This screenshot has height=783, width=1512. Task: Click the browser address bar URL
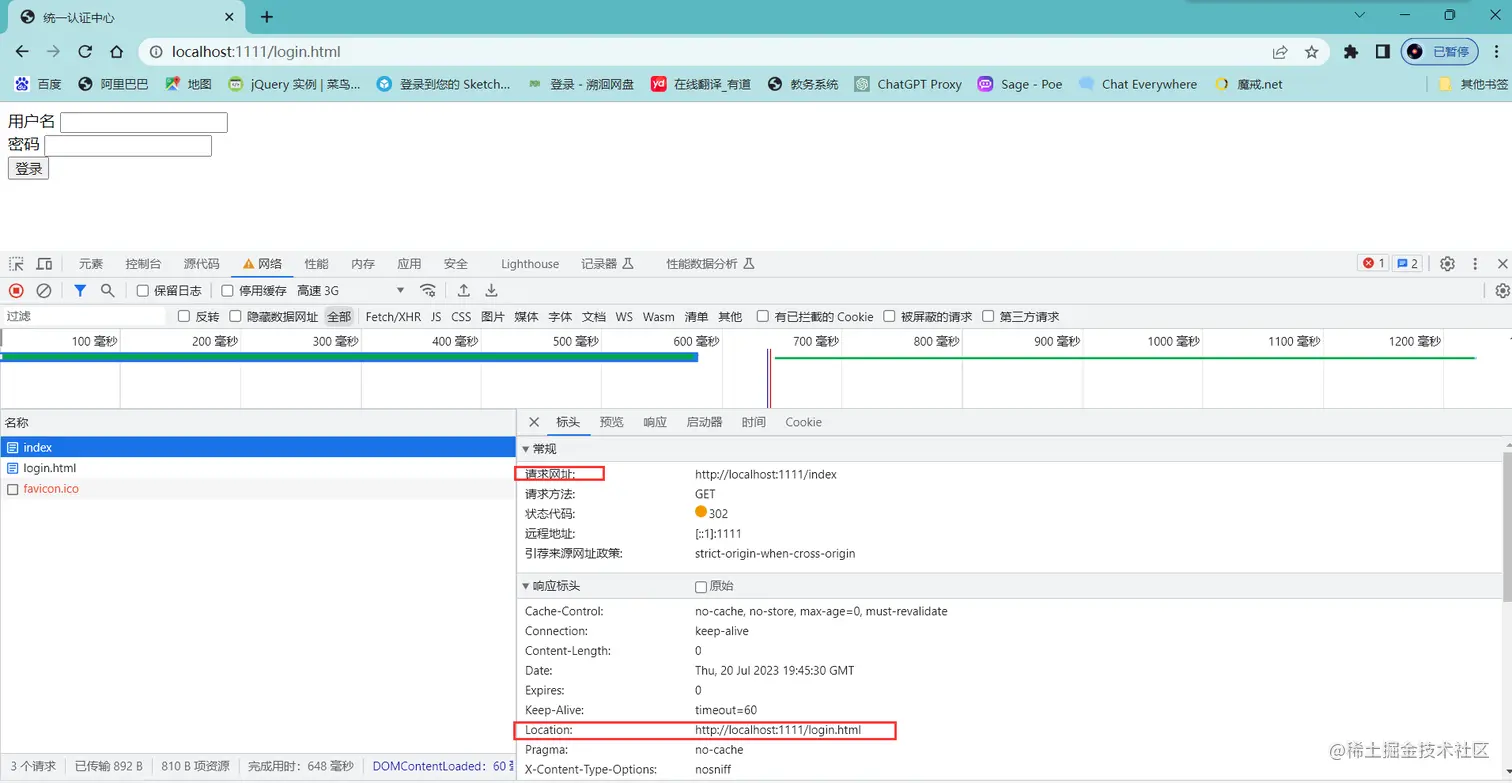pyautogui.click(x=258, y=52)
